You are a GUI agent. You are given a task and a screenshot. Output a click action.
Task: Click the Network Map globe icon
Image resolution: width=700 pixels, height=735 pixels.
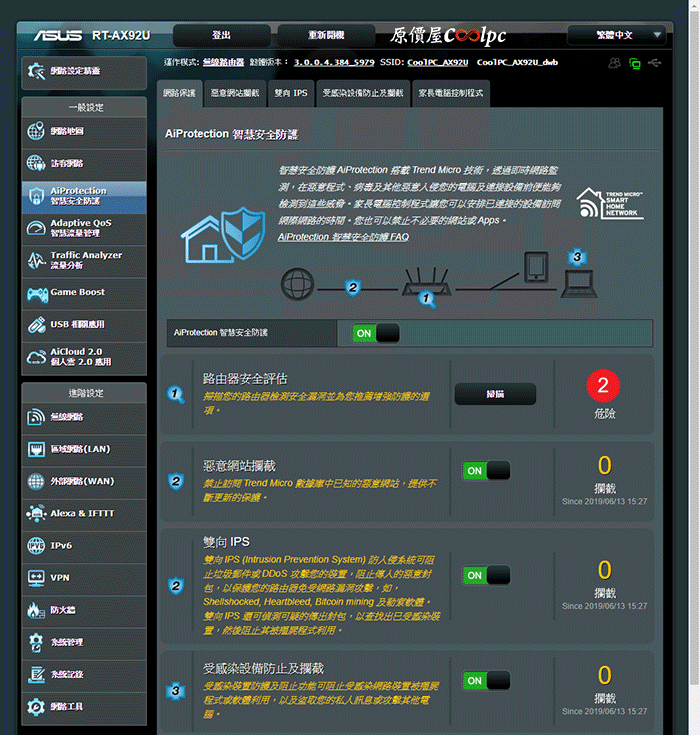(x=36, y=131)
